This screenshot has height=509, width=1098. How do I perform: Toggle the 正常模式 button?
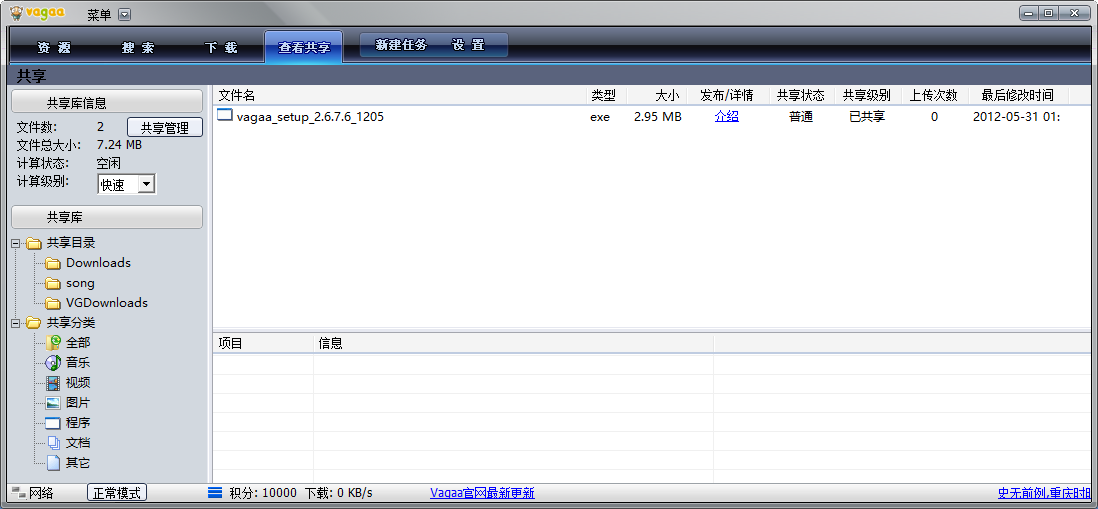pyautogui.click(x=117, y=493)
